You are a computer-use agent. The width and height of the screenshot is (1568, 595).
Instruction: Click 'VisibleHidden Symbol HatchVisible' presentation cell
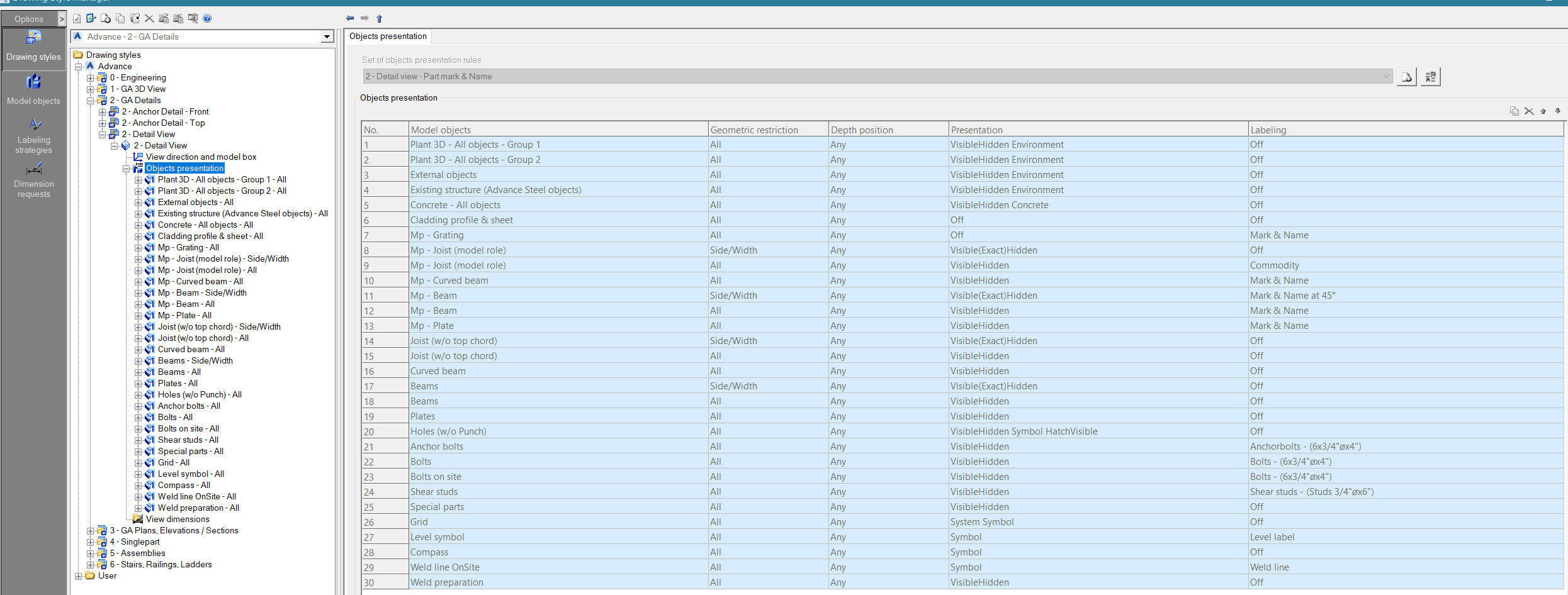(1098, 431)
